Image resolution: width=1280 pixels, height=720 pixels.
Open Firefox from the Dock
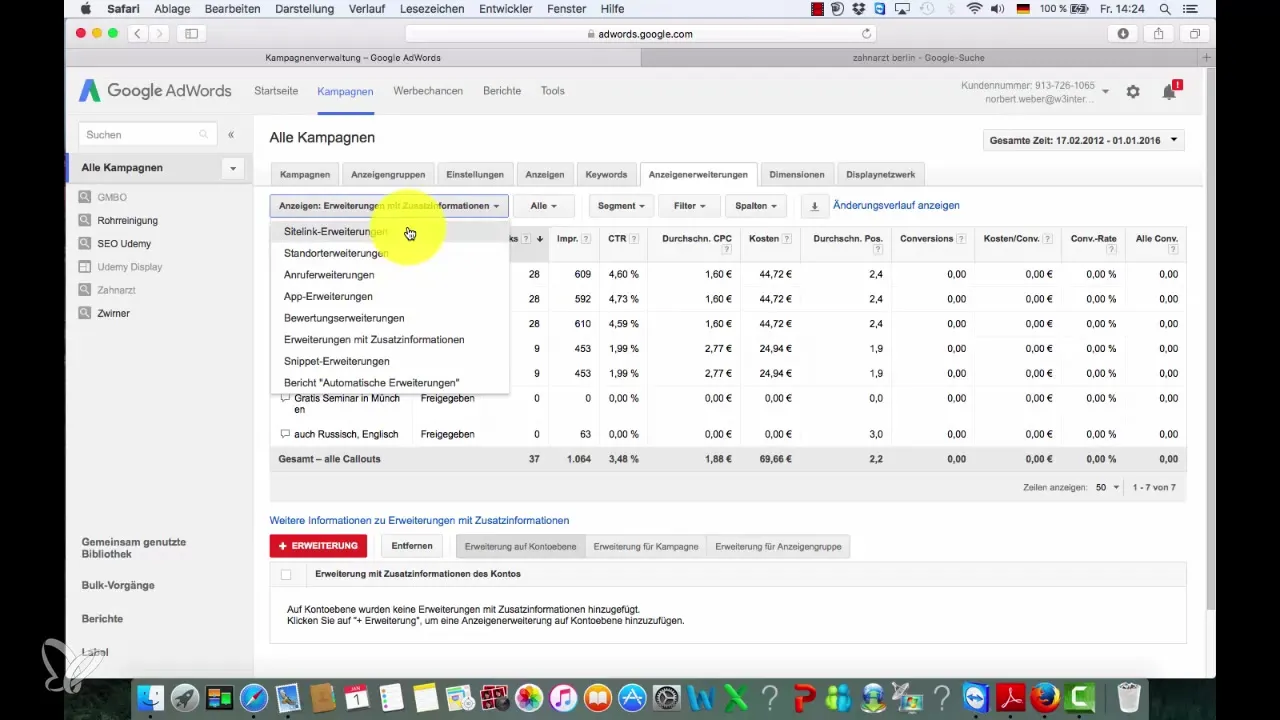tap(1046, 697)
